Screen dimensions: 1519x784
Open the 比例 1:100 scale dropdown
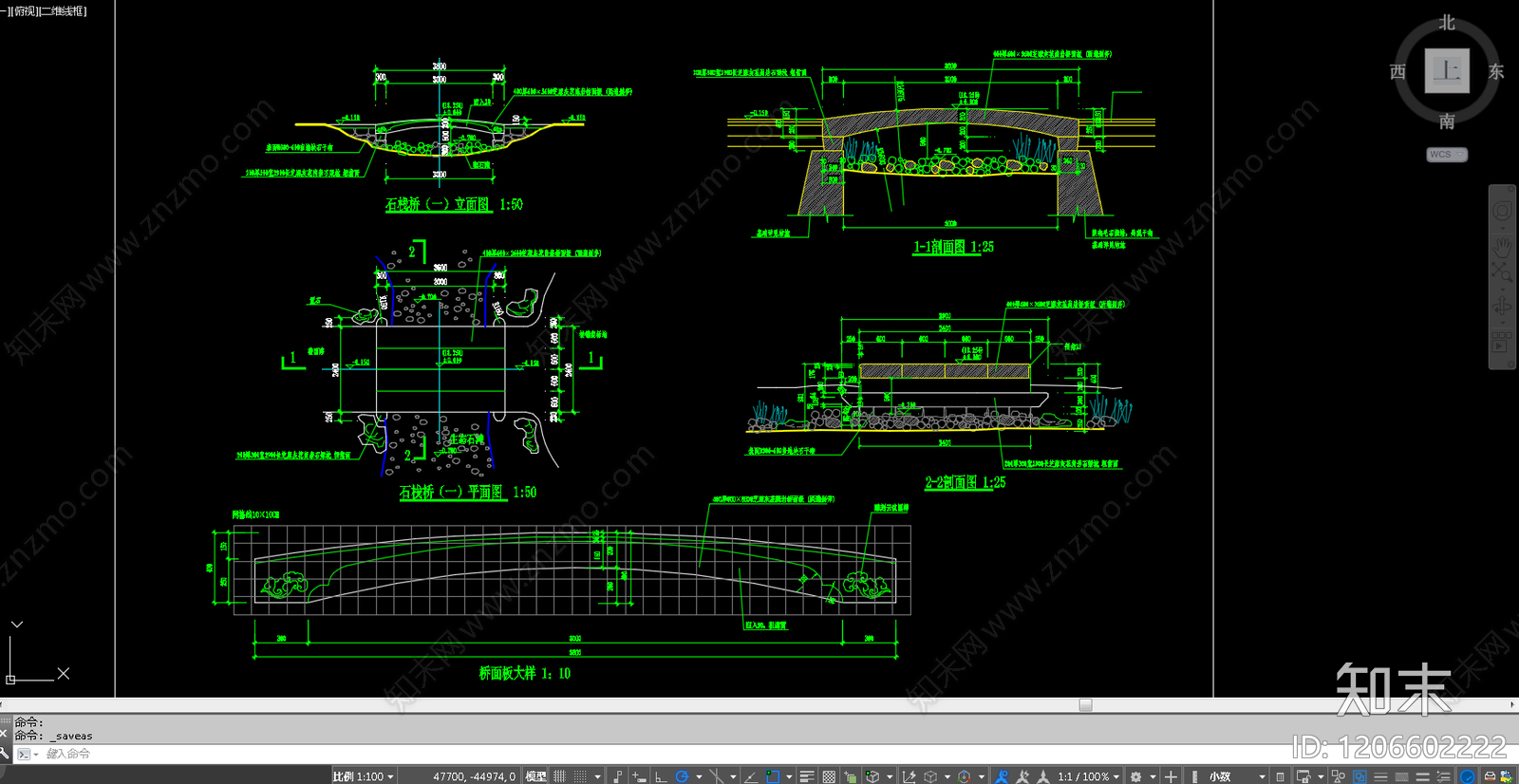point(364,776)
